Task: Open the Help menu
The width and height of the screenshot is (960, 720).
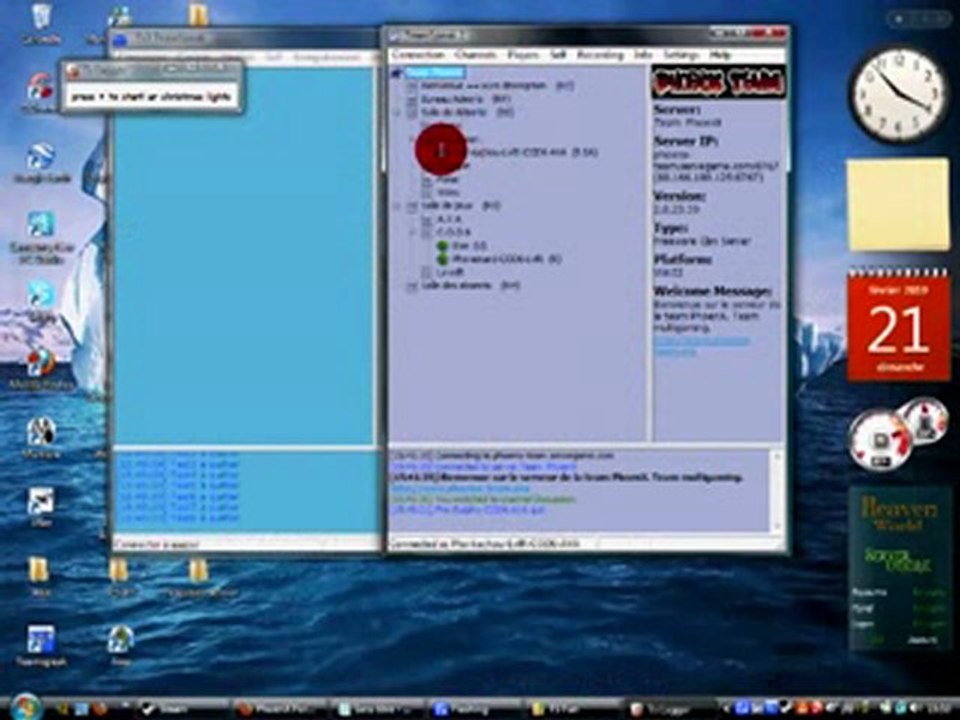Action: (x=720, y=55)
